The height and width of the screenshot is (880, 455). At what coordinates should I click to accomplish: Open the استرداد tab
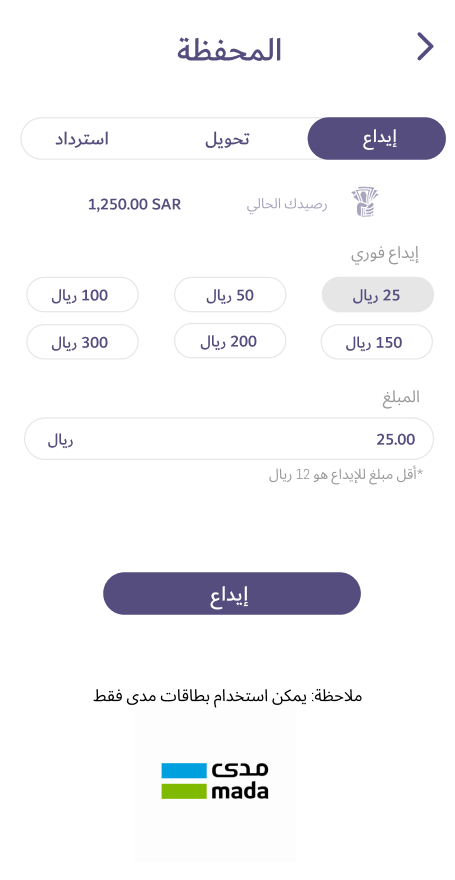point(82,139)
